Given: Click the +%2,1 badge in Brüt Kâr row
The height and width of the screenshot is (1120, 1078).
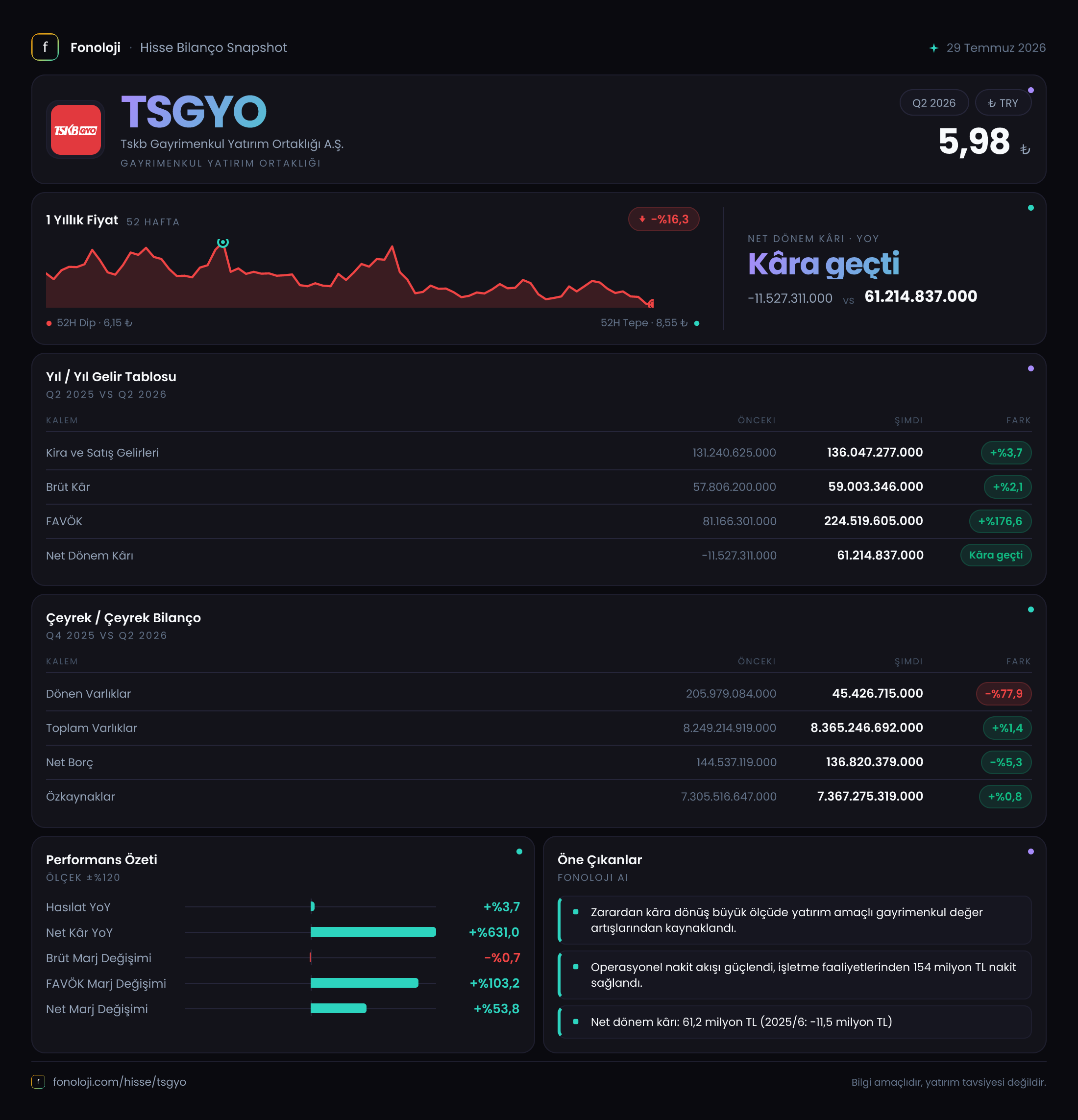Looking at the screenshot, I should pyautogui.click(x=1008, y=487).
